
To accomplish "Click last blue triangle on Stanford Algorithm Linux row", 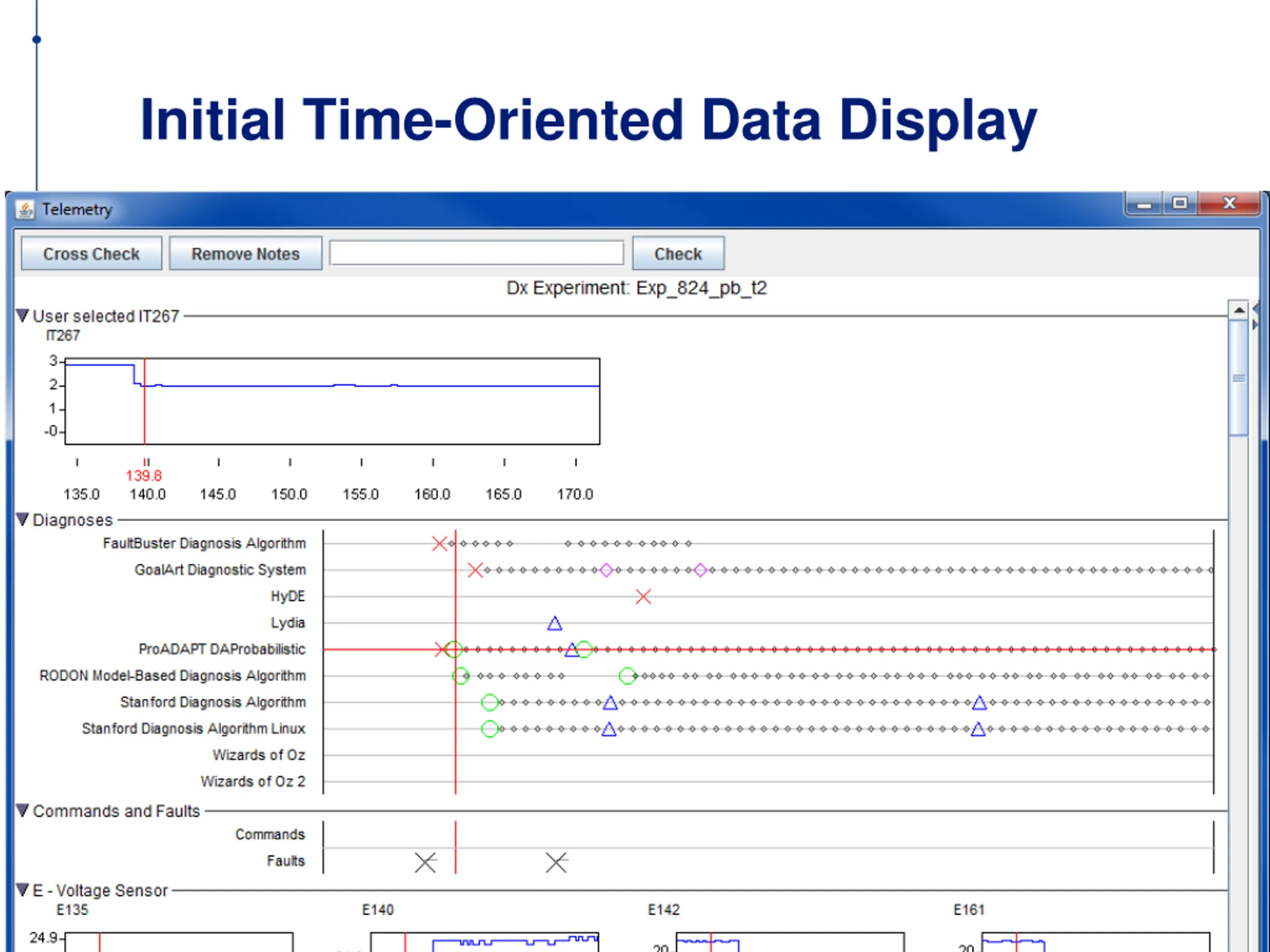I will click(978, 729).
